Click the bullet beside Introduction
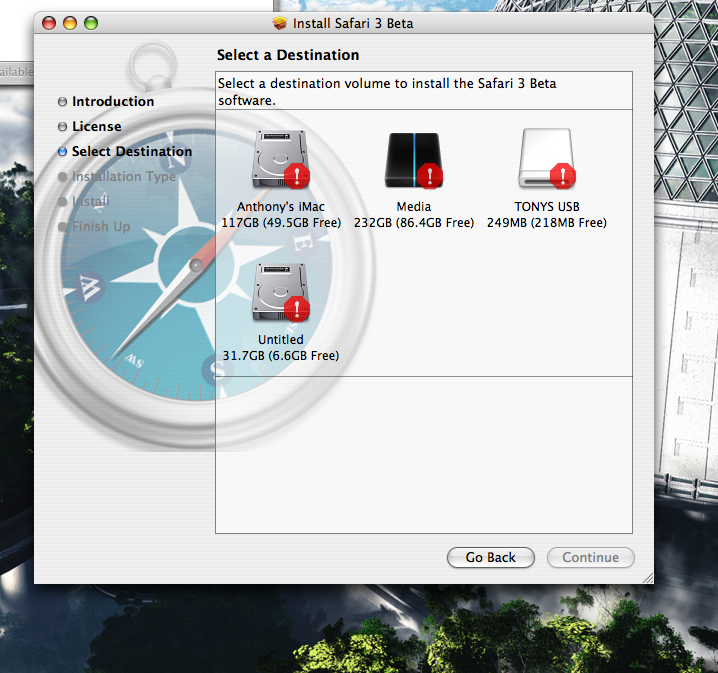718x673 pixels. (x=62, y=102)
